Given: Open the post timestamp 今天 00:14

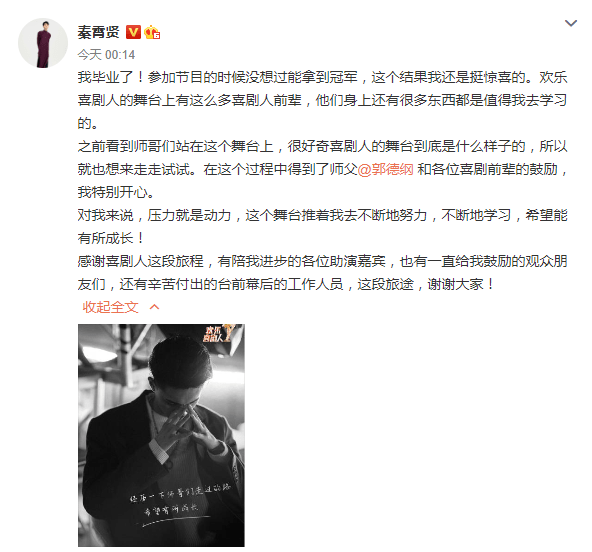Looking at the screenshot, I should (106, 55).
